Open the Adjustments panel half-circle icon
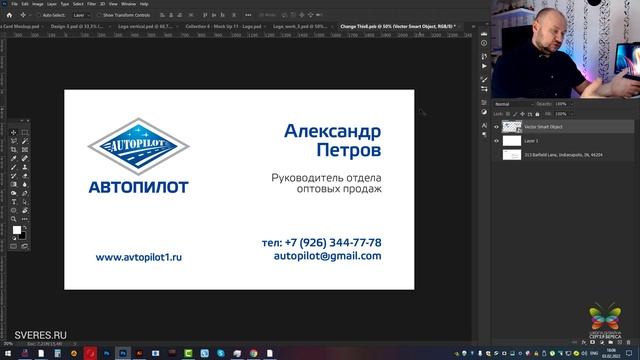 (x=484, y=112)
